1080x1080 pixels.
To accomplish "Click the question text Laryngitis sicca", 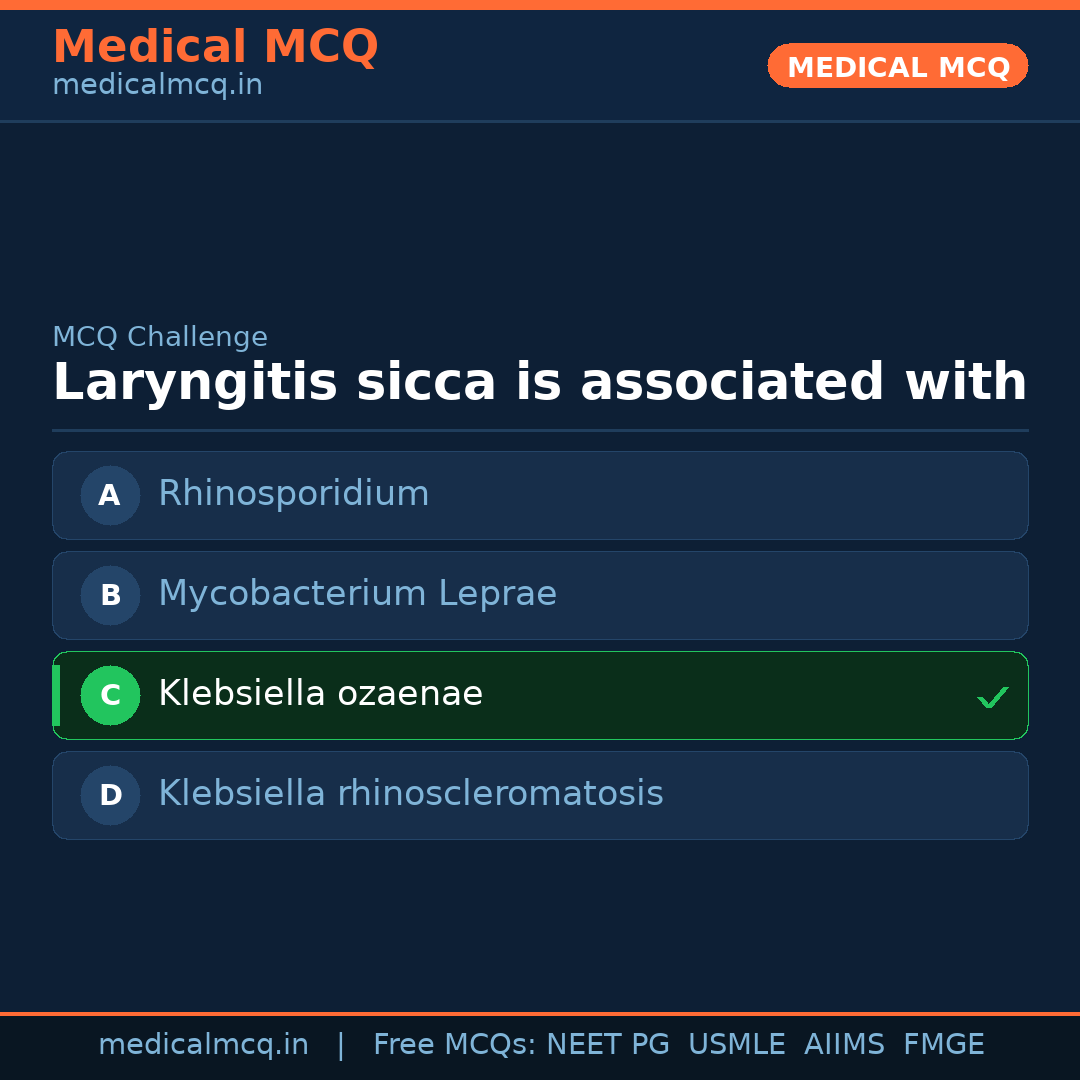I will (x=540, y=382).
